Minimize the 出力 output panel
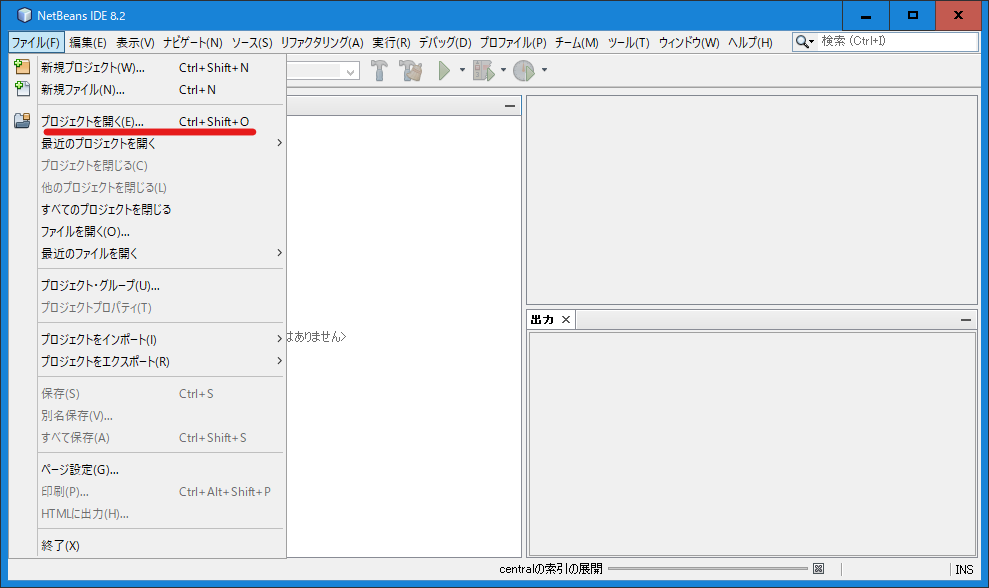The width and height of the screenshot is (989, 588). point(966,320)
